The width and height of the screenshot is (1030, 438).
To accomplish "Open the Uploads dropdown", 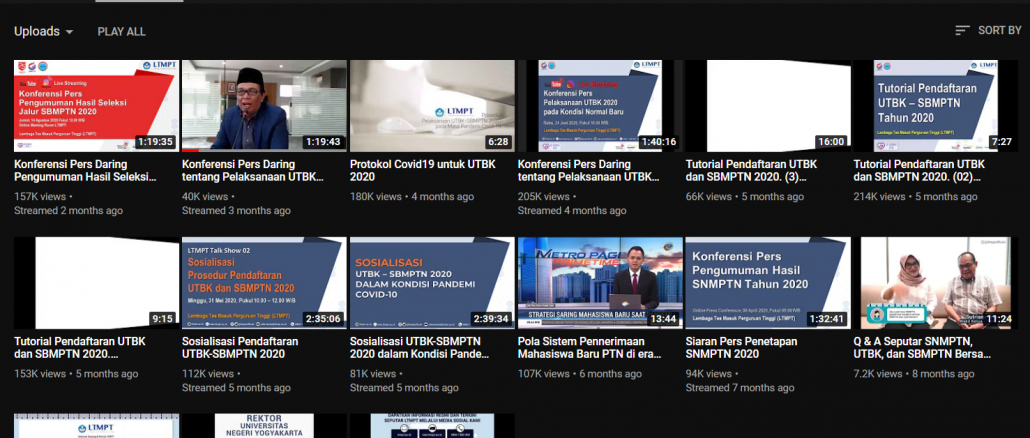I will [43, 32].
